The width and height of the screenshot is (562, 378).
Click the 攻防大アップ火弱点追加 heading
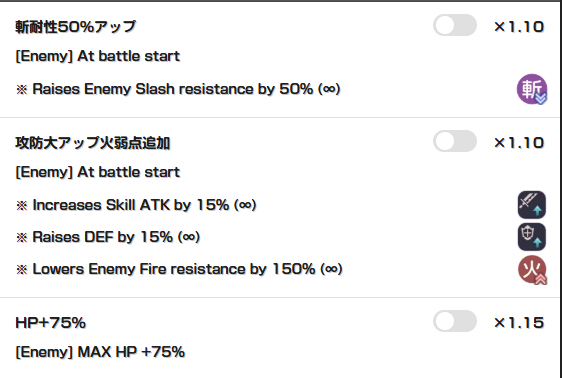[92, 143]
